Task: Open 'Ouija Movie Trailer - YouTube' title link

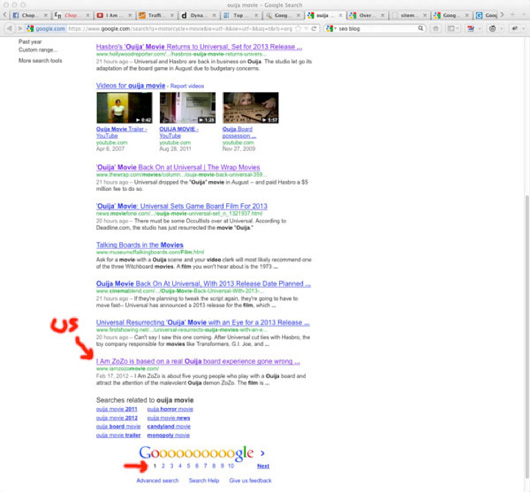Action: click(121, 132)
